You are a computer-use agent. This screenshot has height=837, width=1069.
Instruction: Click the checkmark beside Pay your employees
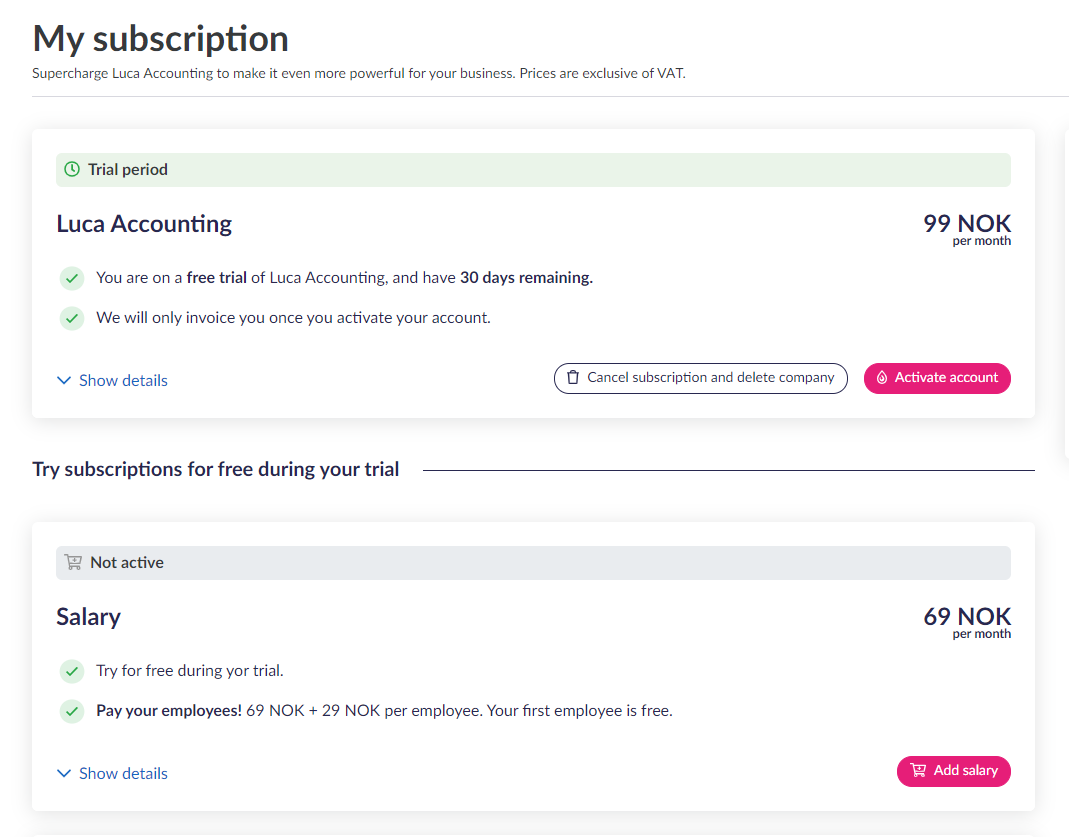(71, 711)
